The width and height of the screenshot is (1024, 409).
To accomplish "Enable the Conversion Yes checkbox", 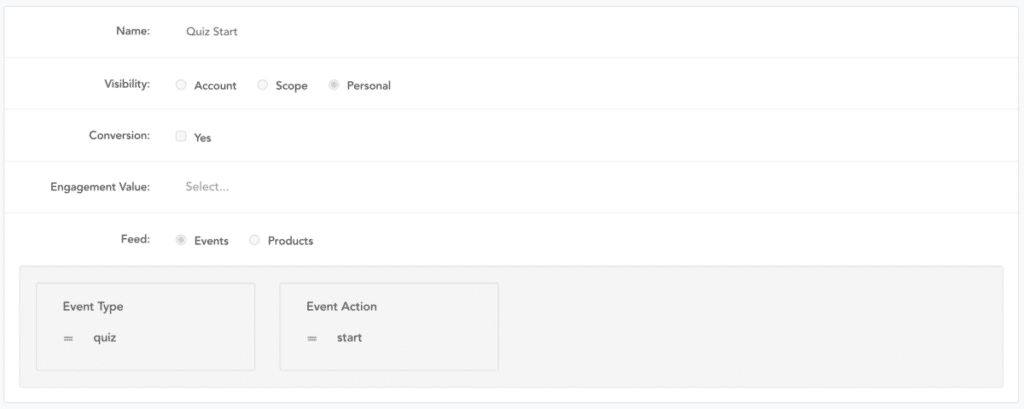I will [x=181, y=136].
